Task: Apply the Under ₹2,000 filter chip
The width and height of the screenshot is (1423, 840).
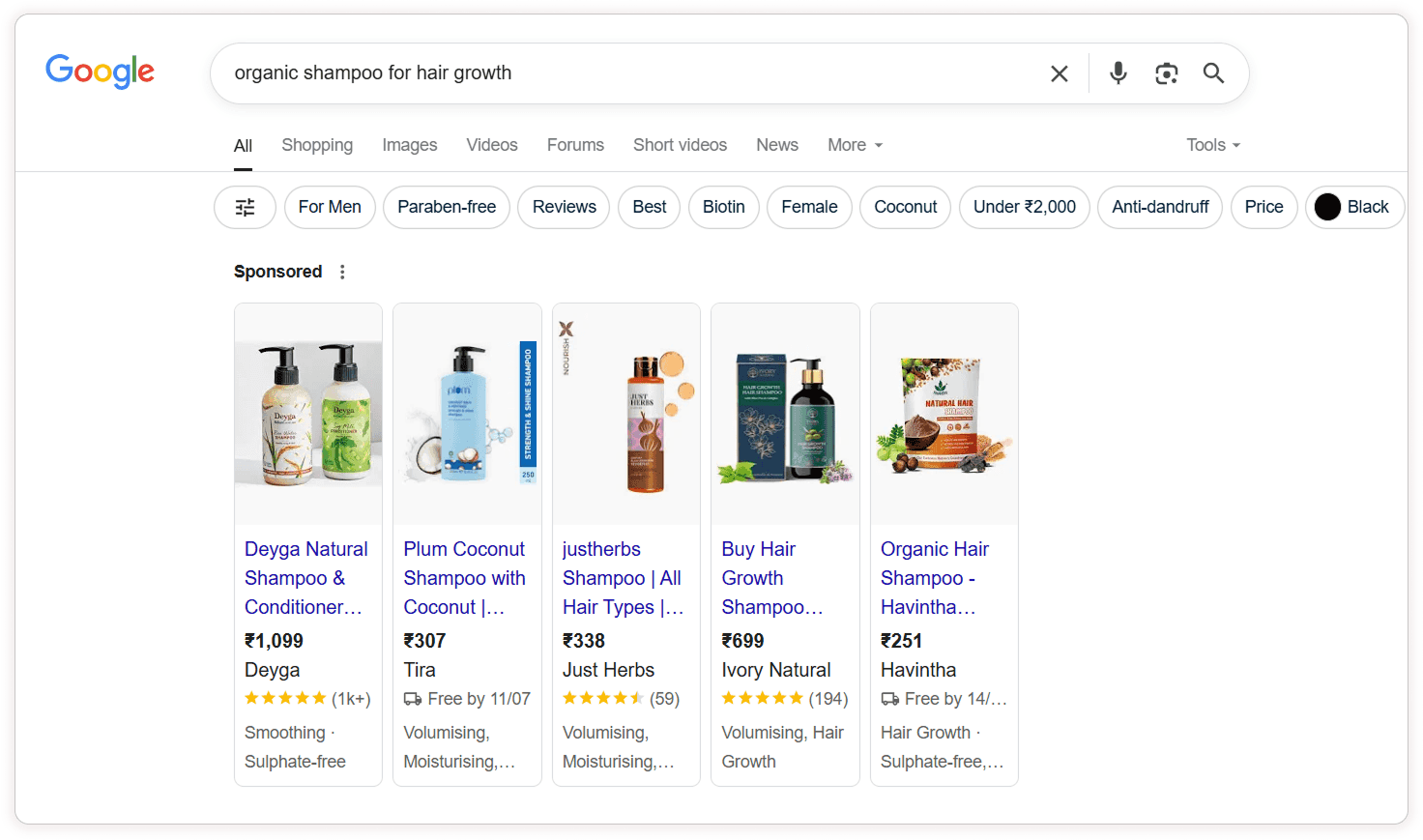Action: coord(1025,207)
